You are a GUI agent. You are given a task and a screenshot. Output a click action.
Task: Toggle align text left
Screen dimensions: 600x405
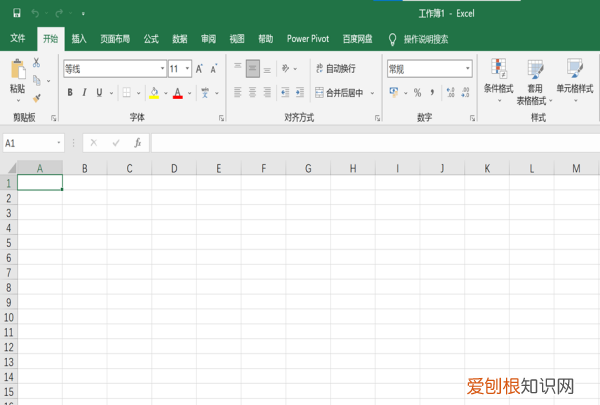click(238, 92)
